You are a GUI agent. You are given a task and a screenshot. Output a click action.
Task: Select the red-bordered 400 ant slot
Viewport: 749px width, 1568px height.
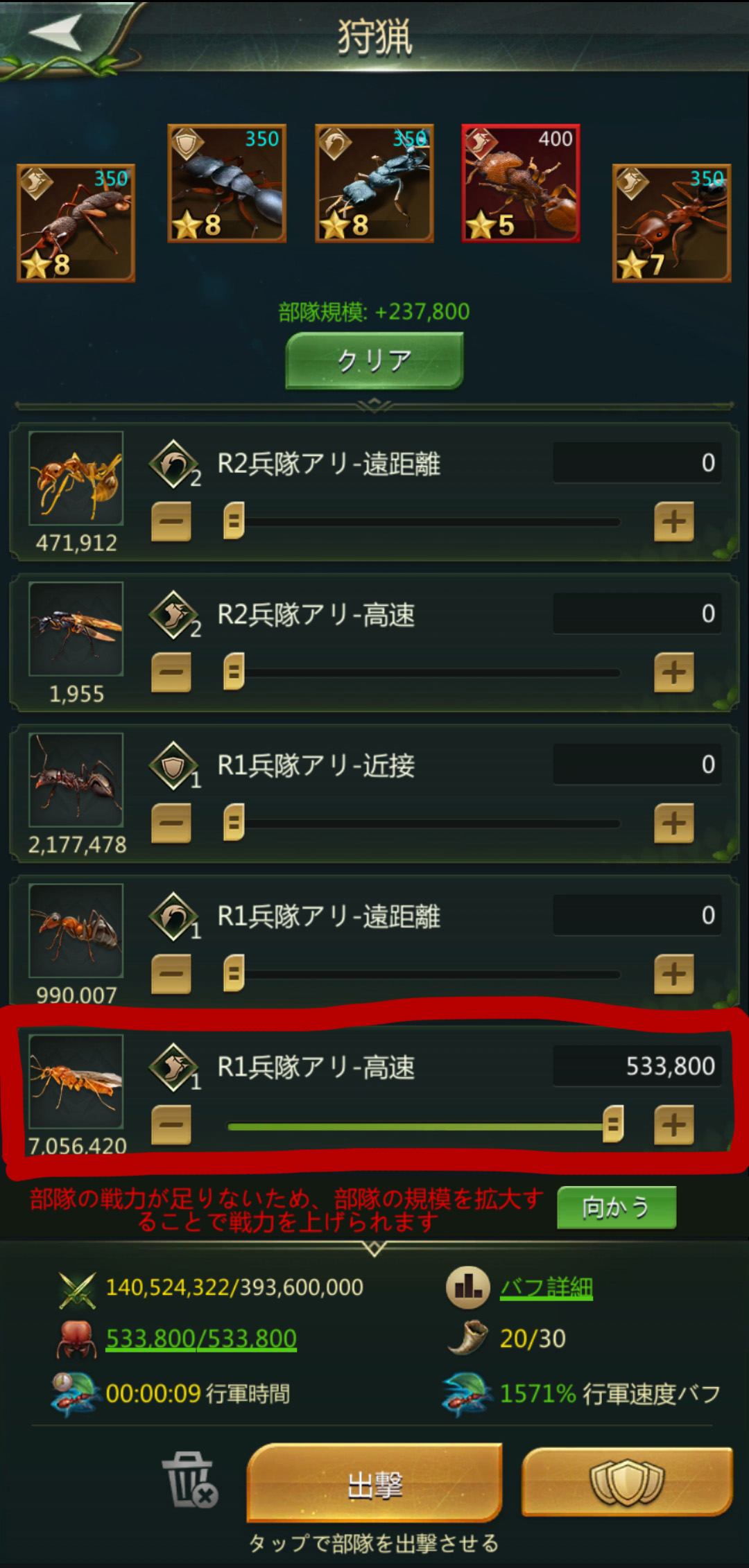[521, 183]
